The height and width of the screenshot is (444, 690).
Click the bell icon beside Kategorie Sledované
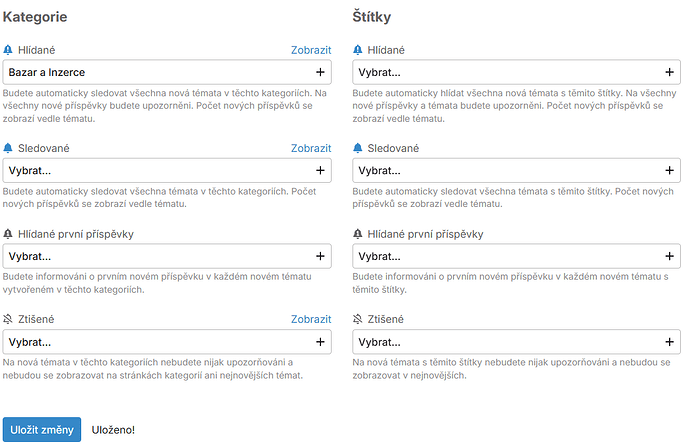click(x=8, y=148)
